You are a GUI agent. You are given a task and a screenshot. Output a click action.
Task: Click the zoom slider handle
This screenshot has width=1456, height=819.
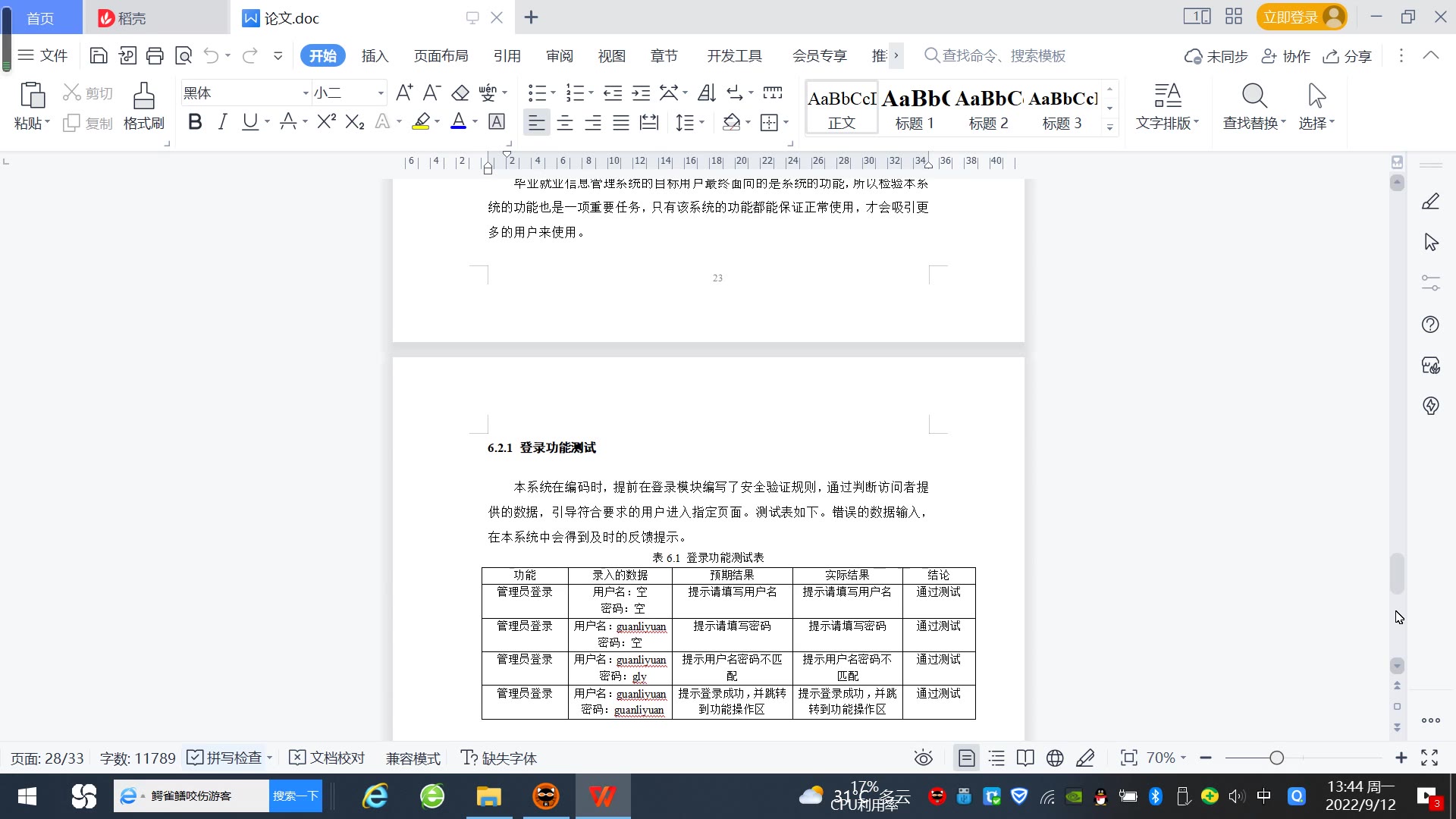click(1276, 758)
